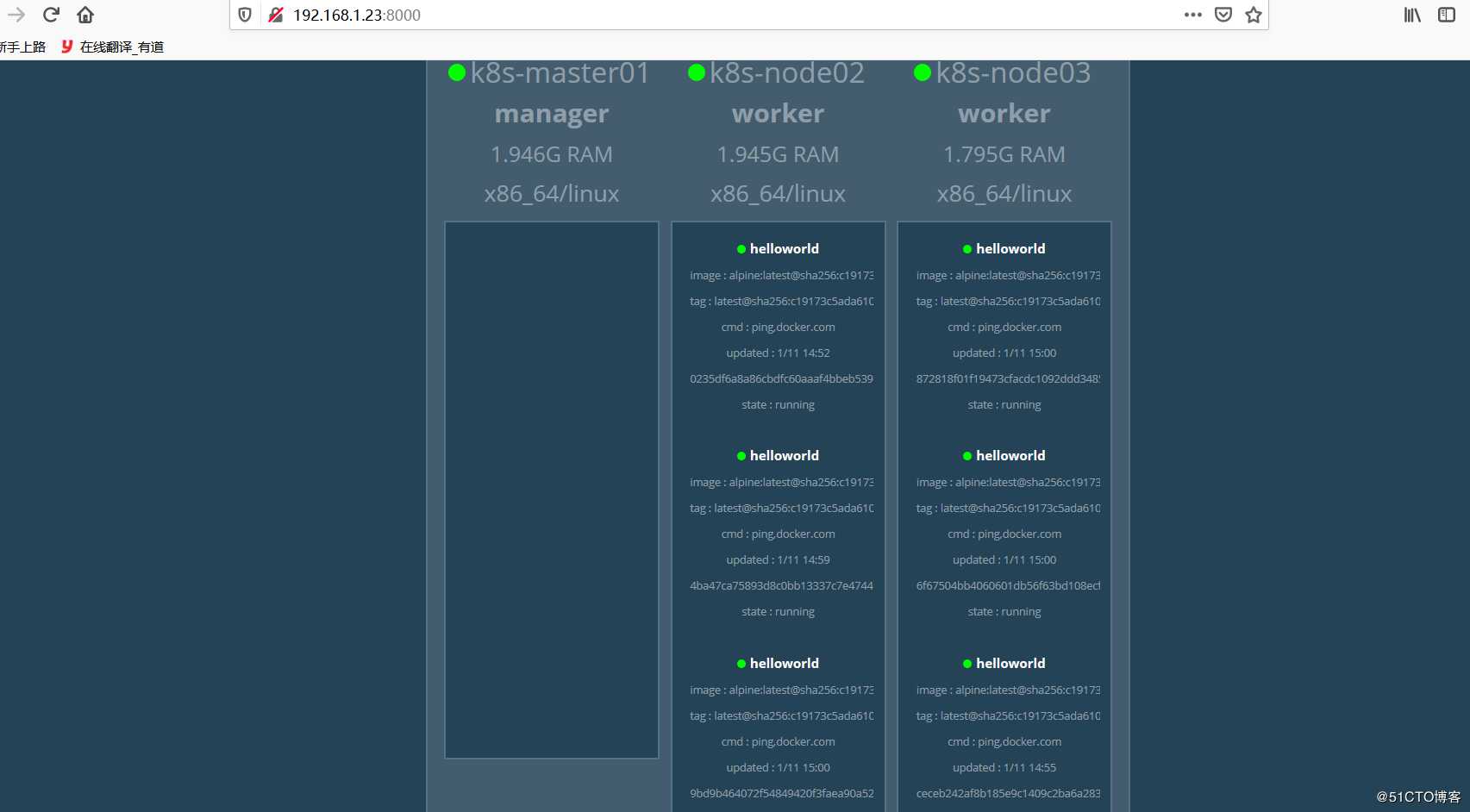Click x86_64/linux under k8s-node02
1470x812 pixels.
pos(779,194)
